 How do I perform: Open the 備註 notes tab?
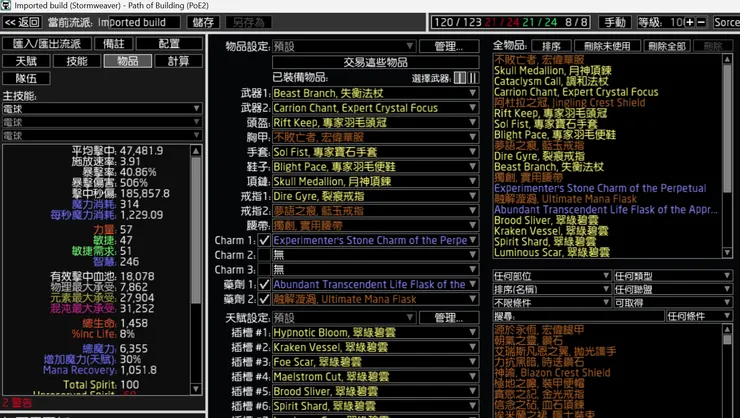point(113,44)
